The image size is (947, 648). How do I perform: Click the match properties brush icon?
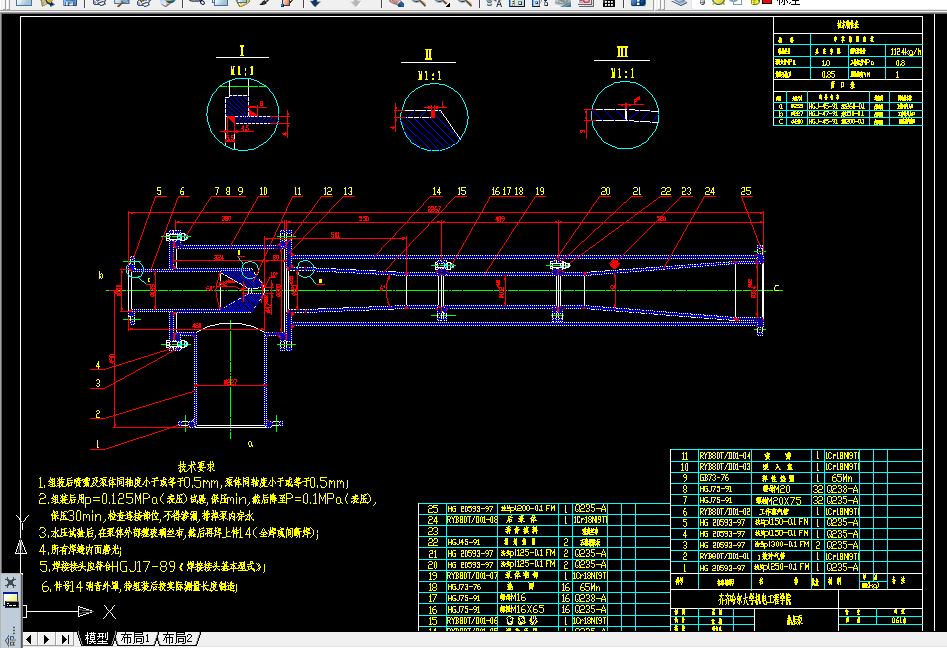(x=266, y=2)
